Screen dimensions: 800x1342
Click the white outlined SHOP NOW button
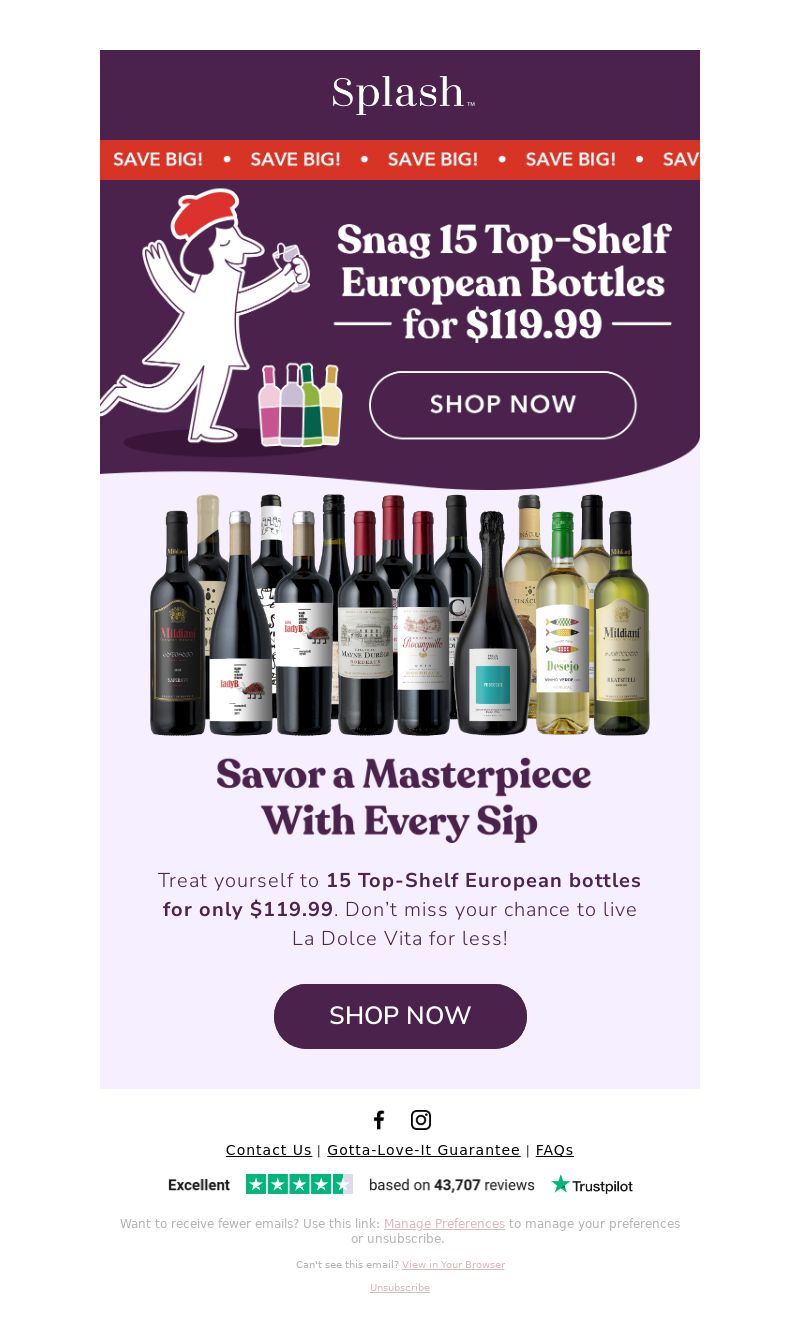[503, 405]
